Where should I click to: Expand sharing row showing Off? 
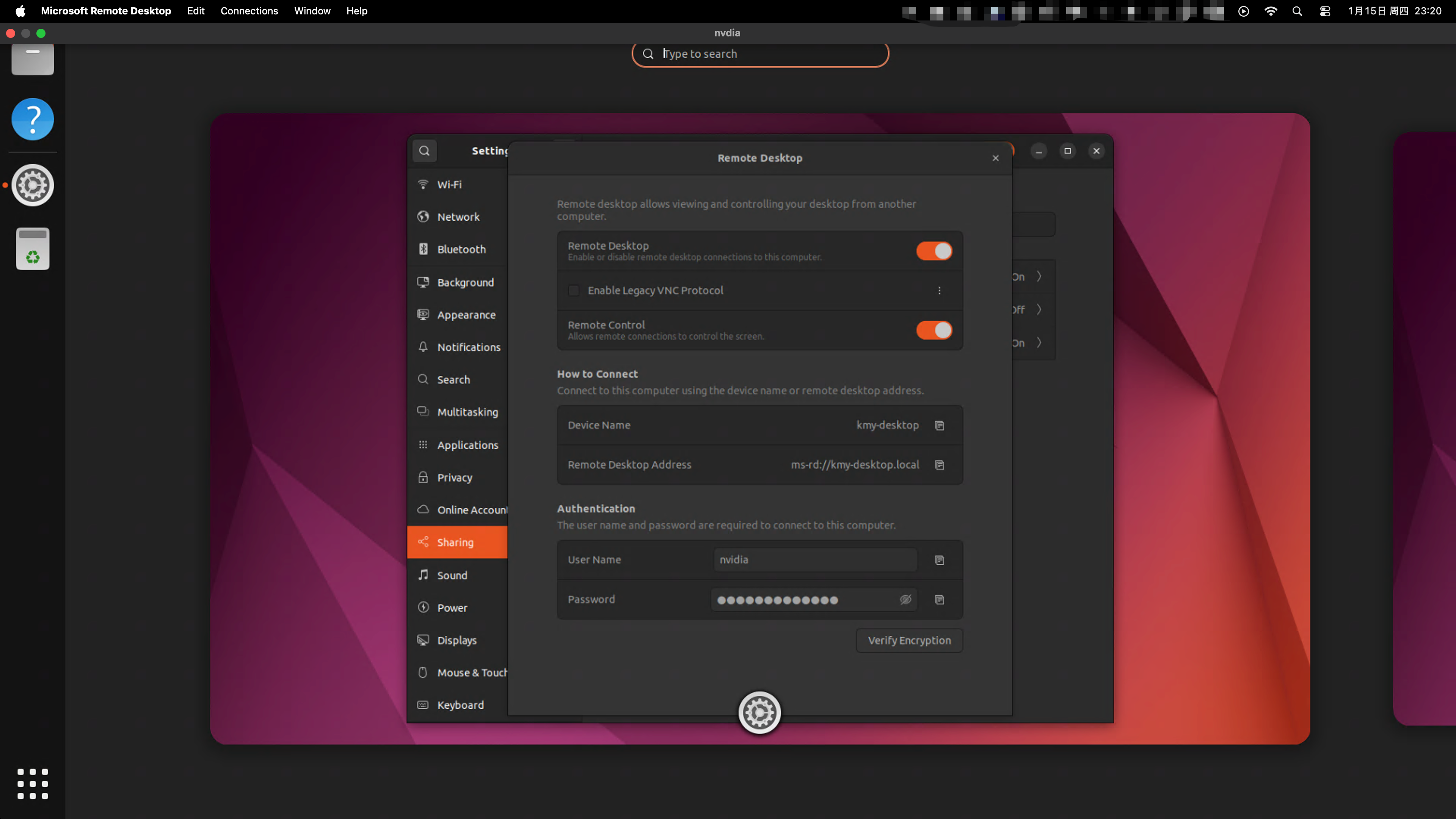1033,310
